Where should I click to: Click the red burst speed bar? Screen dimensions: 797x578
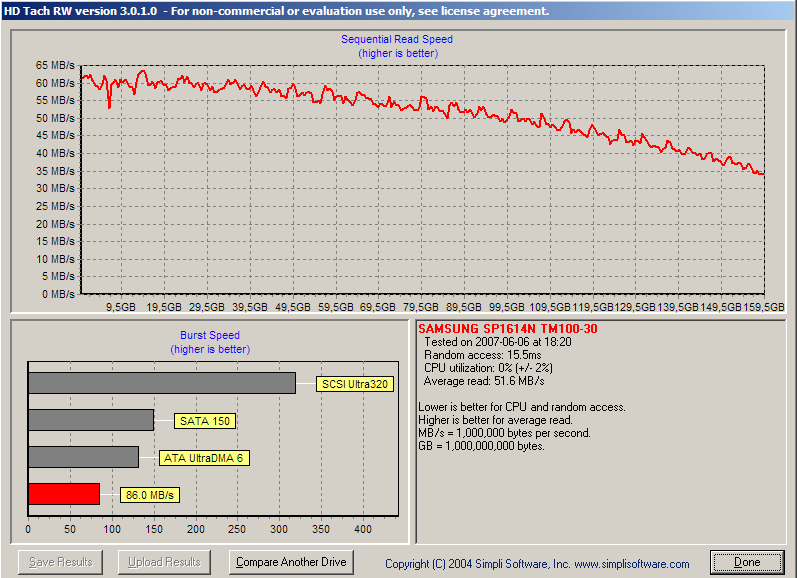(x=64, y=494)
